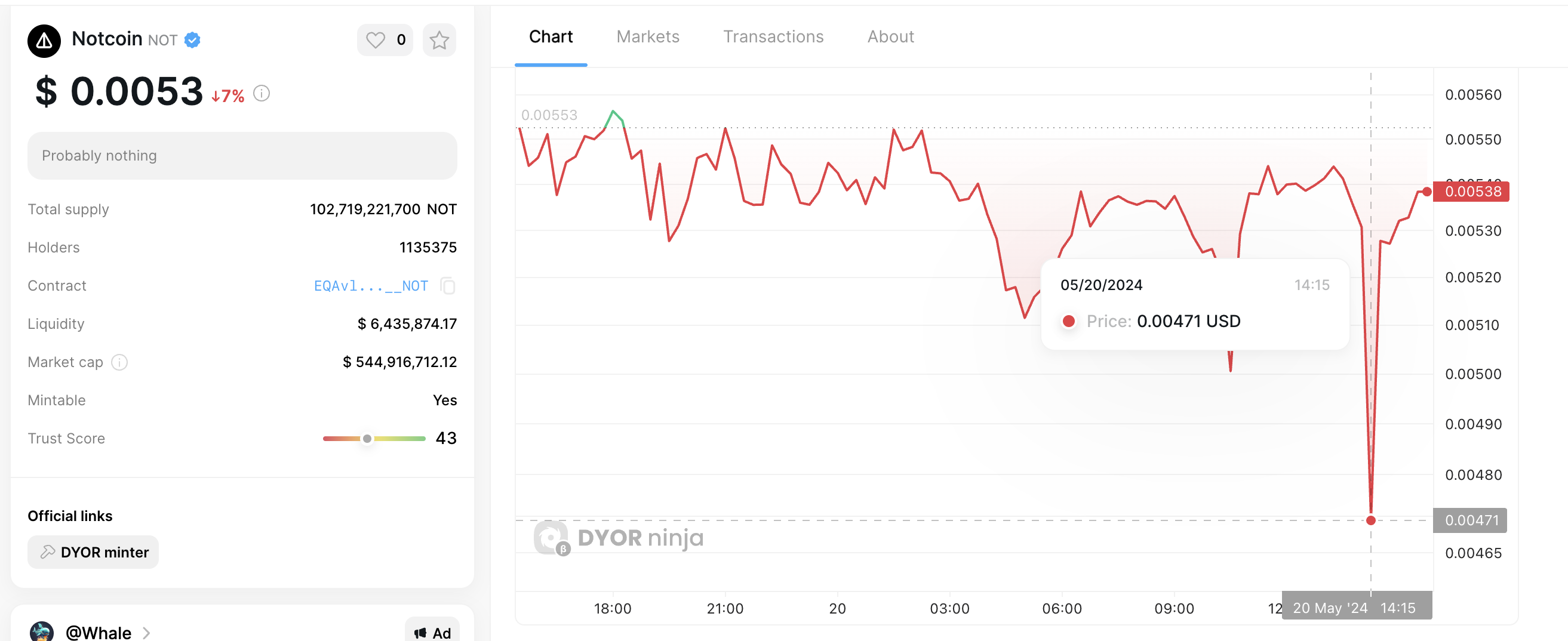This screenshot has height=641, width=1568.
Task: Switch to the Markets tab
Action: click(x=648, y=36)
